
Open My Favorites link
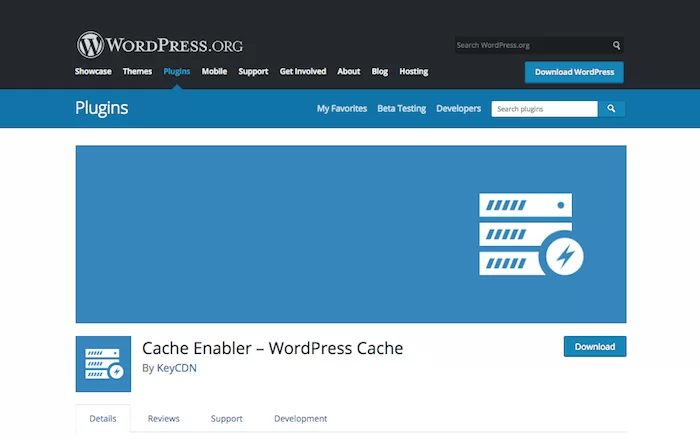[x=342, y=108]
